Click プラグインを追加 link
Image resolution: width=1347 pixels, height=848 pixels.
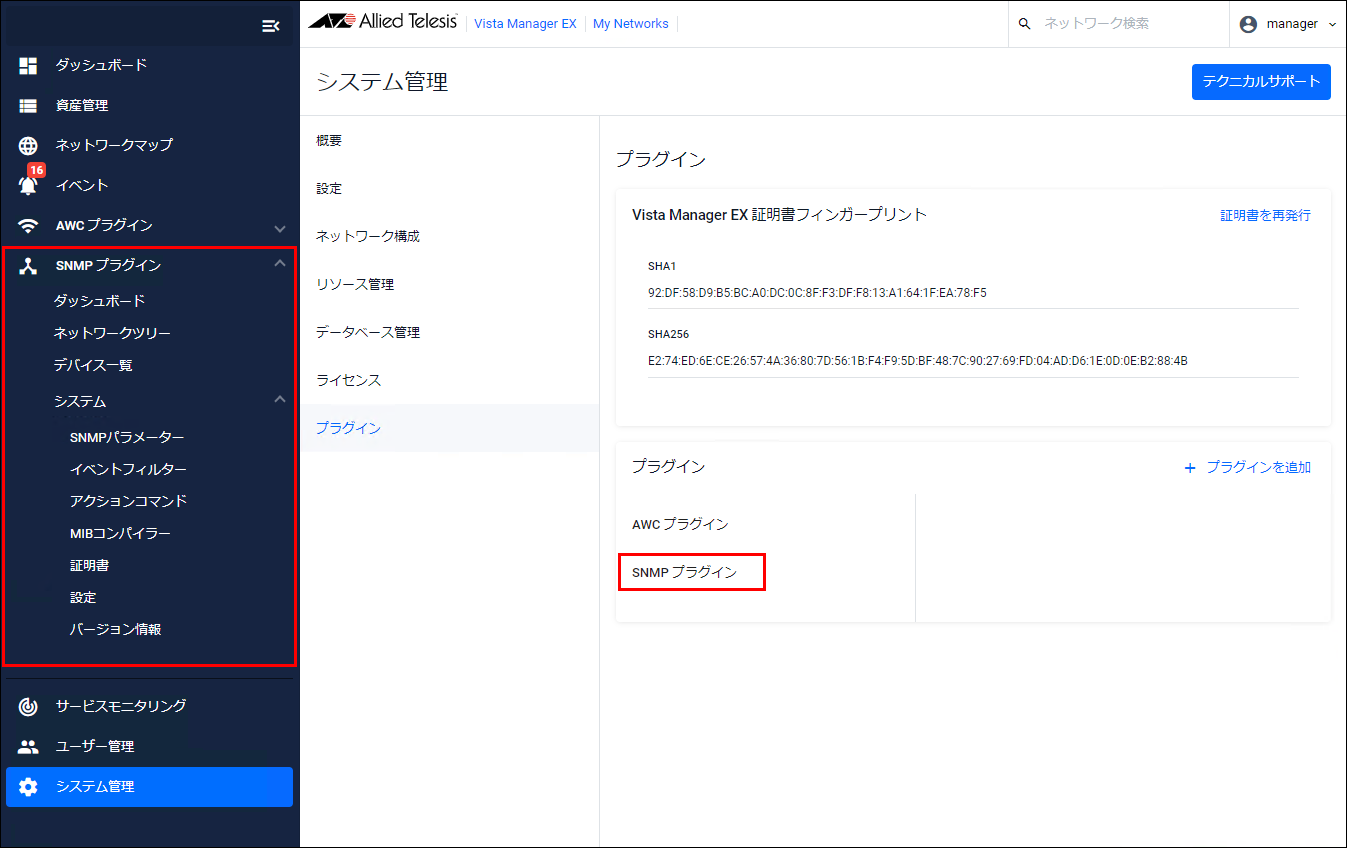point(1247,467)
